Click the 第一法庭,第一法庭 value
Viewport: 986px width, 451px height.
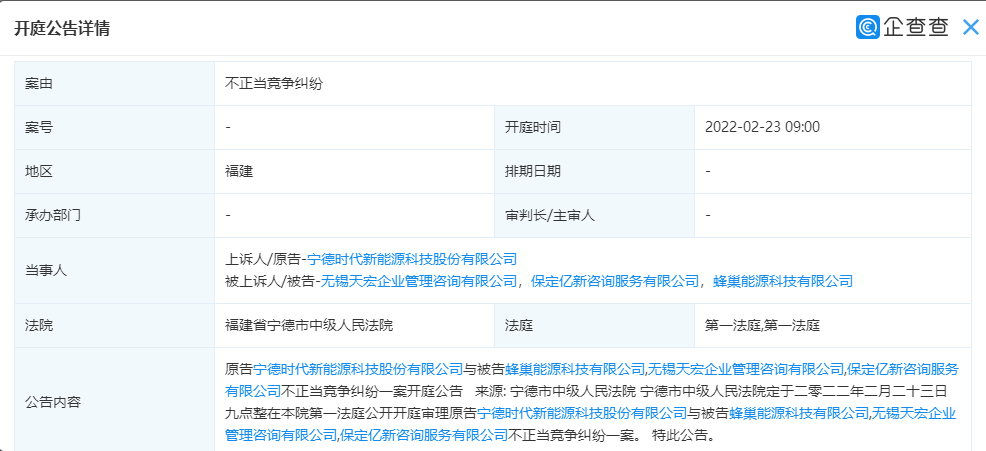[762, 325]
